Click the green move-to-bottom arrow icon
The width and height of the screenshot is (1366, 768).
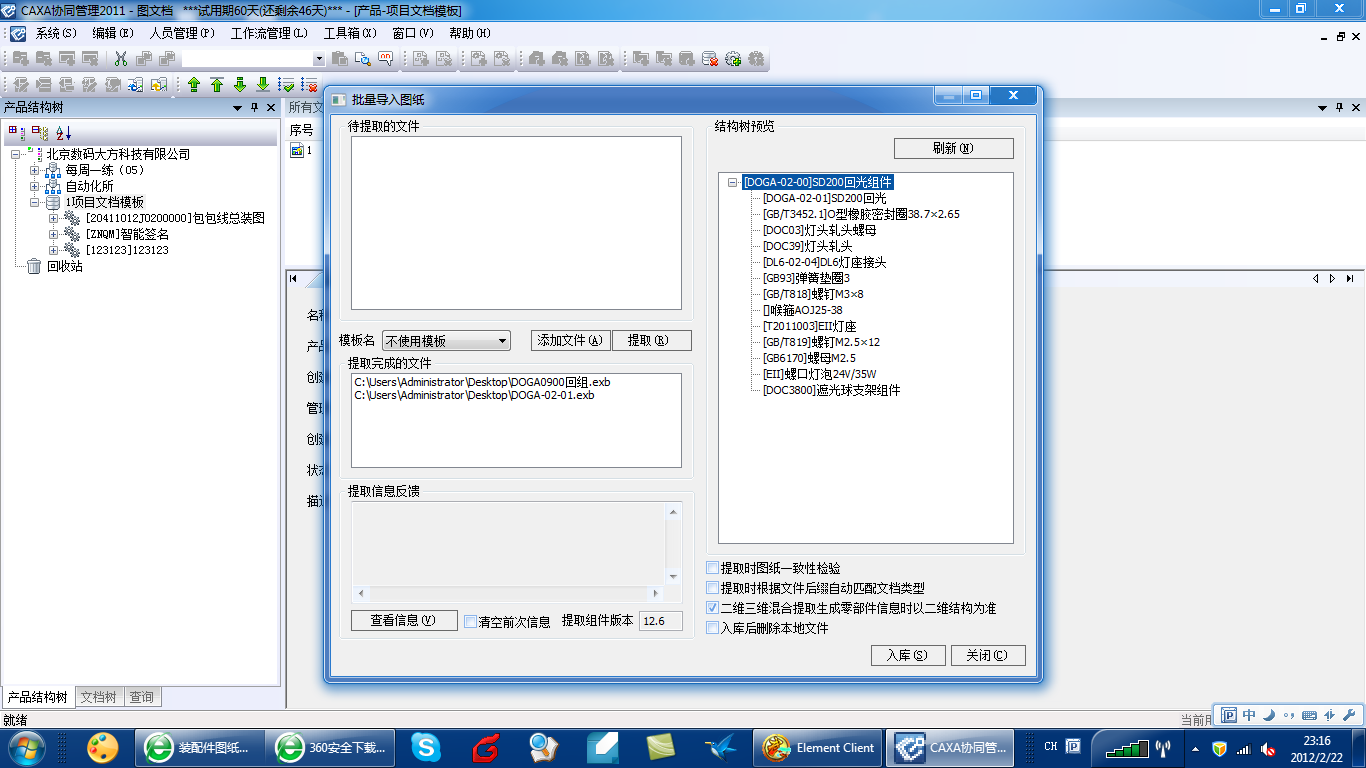coord(263,85)
